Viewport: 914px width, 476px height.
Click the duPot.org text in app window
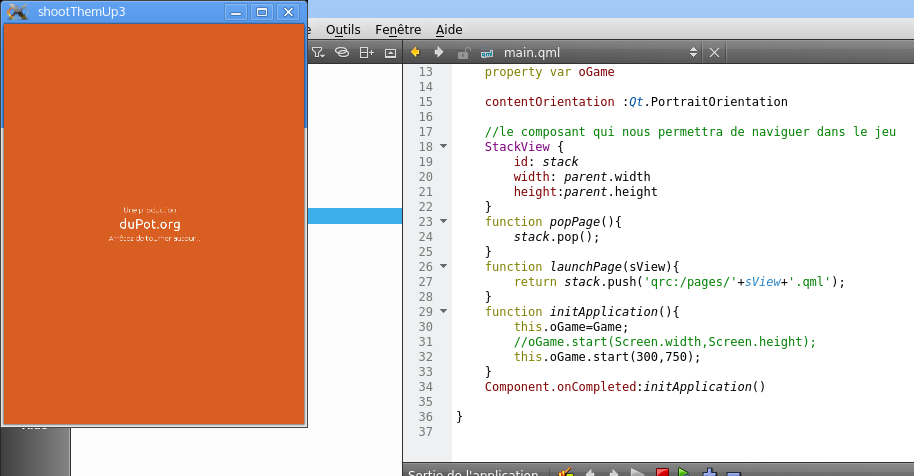[x=150, y=224]
